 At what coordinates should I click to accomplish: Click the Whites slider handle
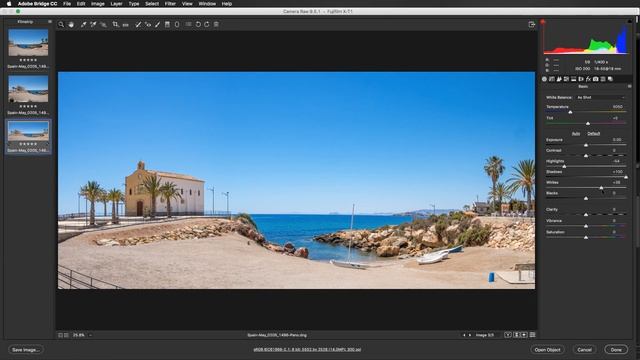(601, 188)
